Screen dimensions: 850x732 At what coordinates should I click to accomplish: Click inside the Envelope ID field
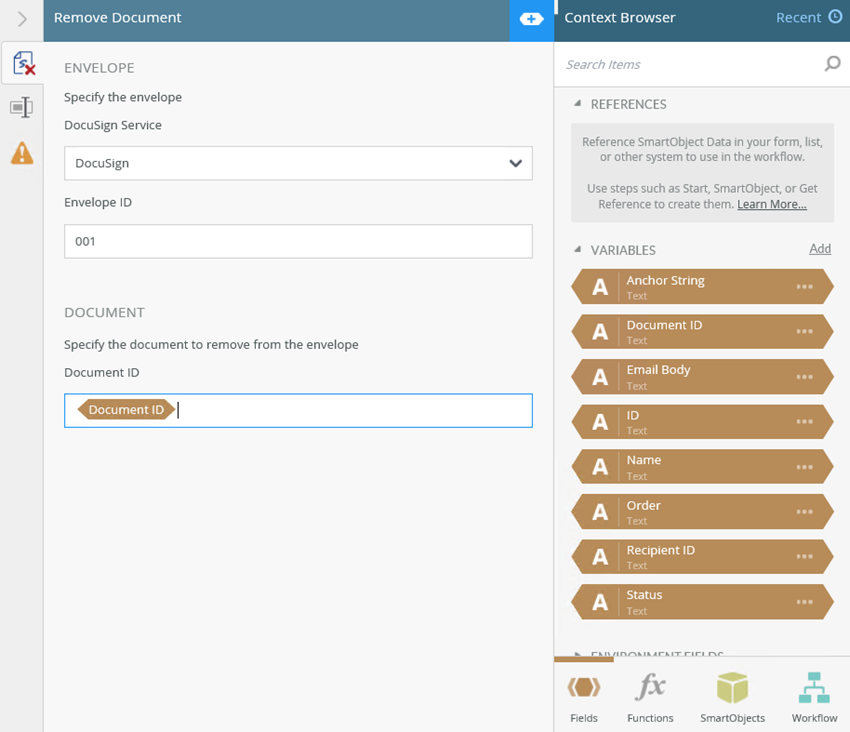(x=298, y=241)
